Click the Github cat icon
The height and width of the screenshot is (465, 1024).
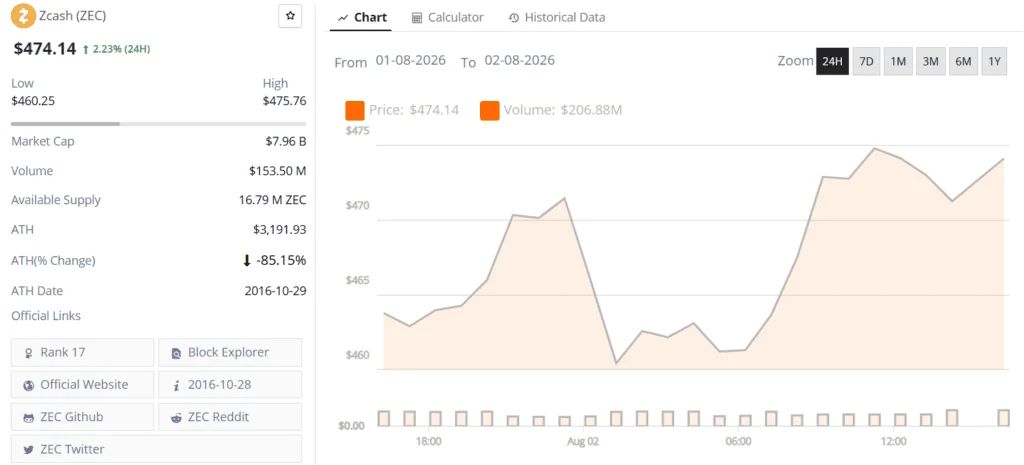tap(28, 417)
